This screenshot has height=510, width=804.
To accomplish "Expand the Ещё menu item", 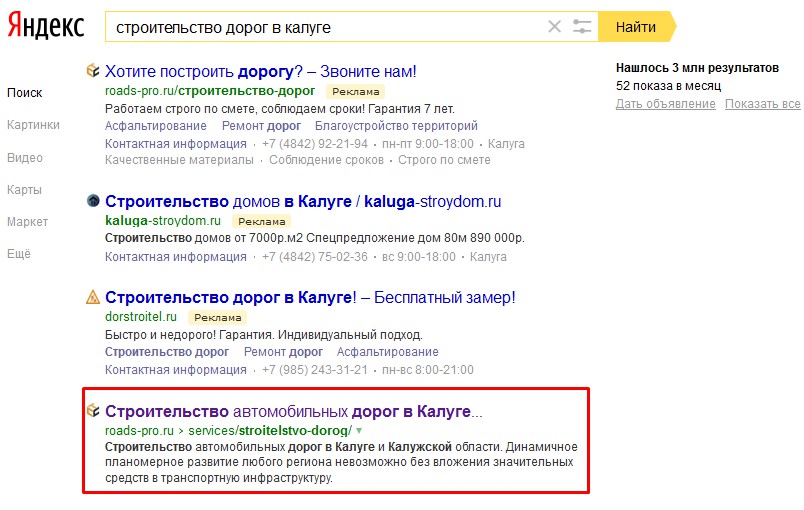I will click(19, 254).
